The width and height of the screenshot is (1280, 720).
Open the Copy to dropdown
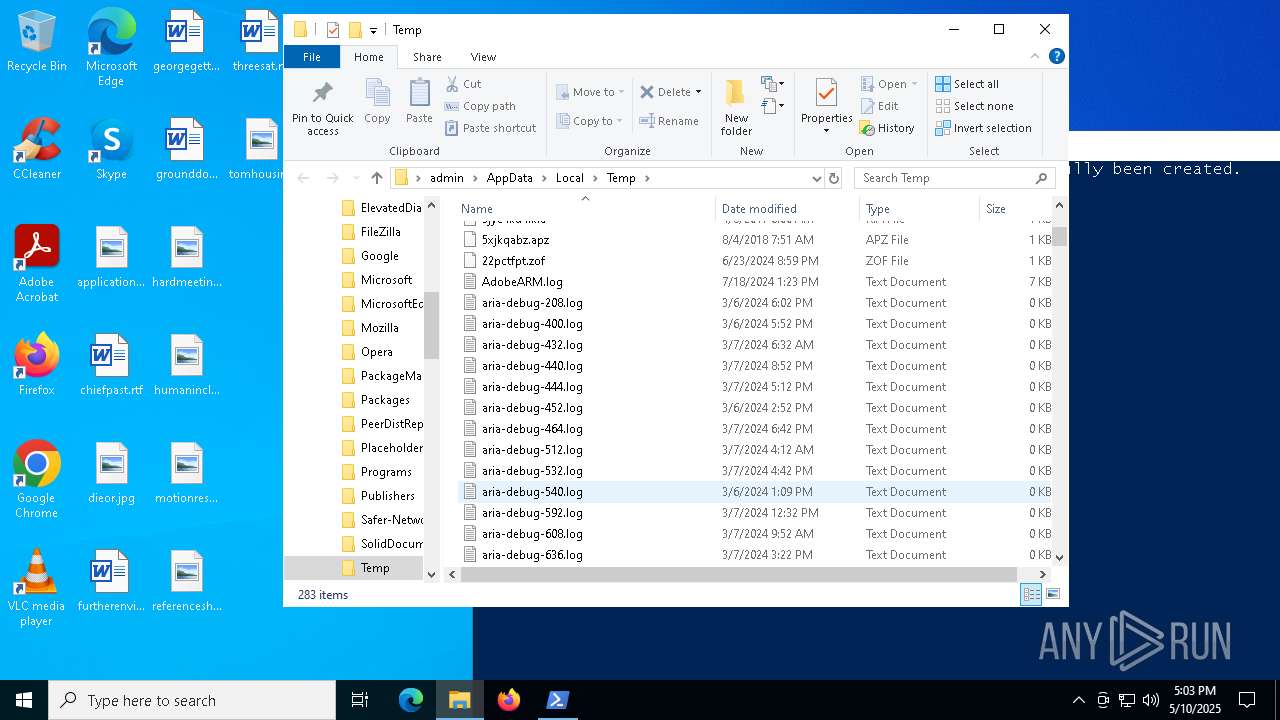point(589,121)
